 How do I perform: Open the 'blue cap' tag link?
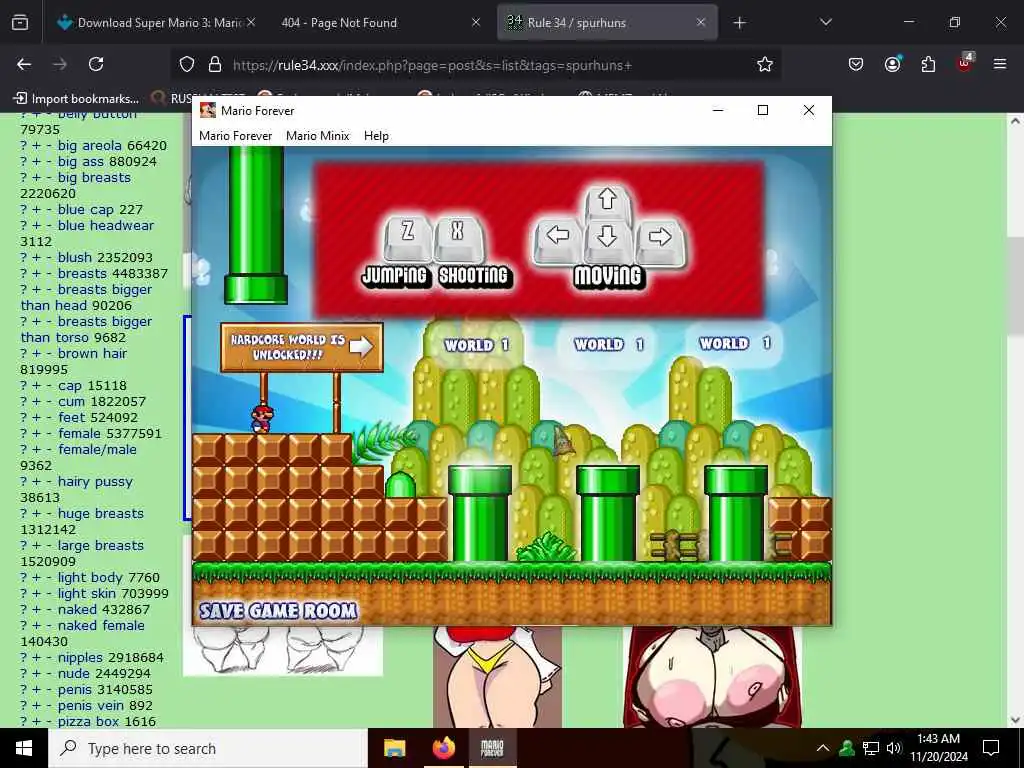(x=86, y=210)
